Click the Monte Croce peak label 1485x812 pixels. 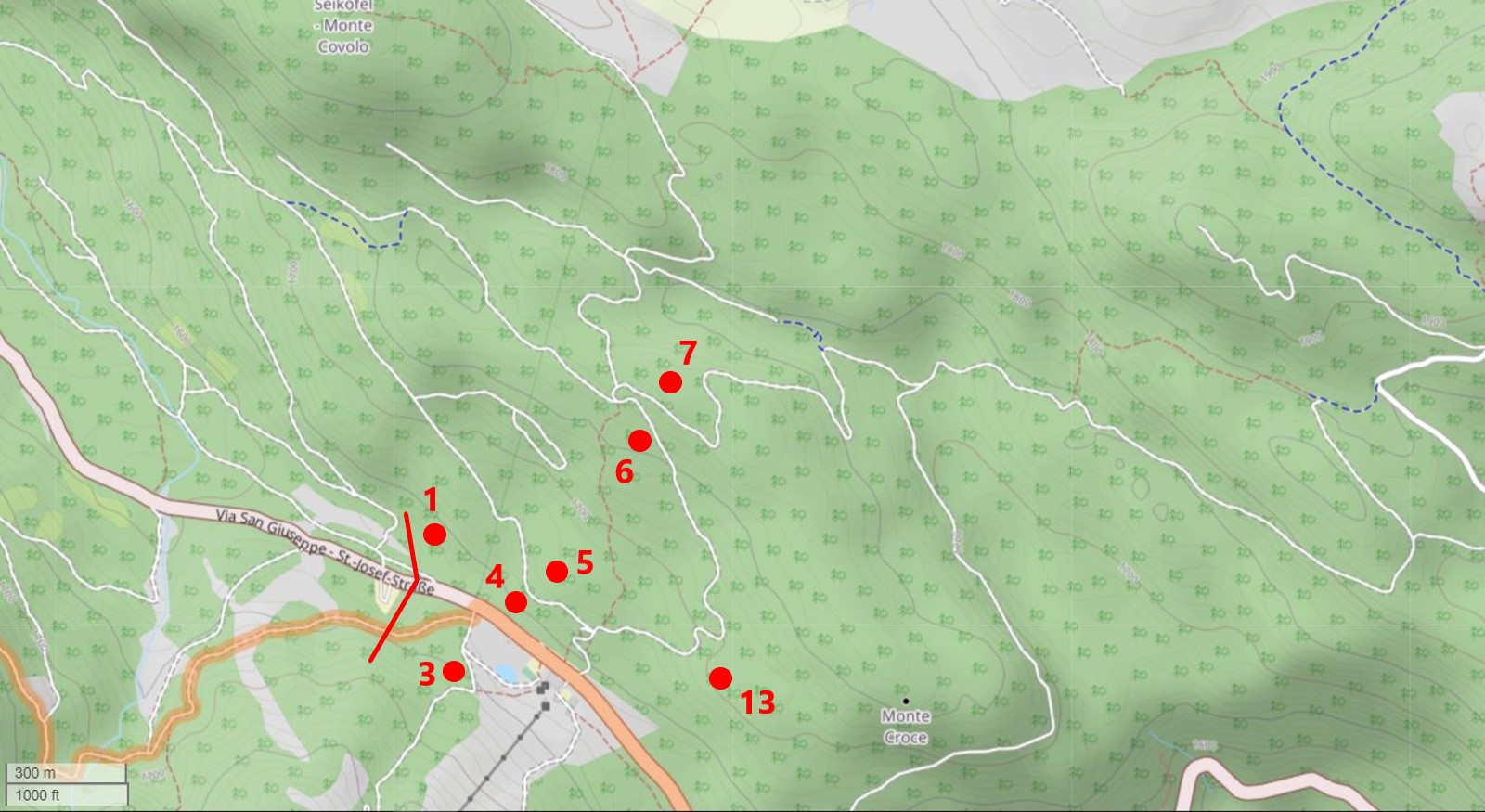tap(905, 727)
